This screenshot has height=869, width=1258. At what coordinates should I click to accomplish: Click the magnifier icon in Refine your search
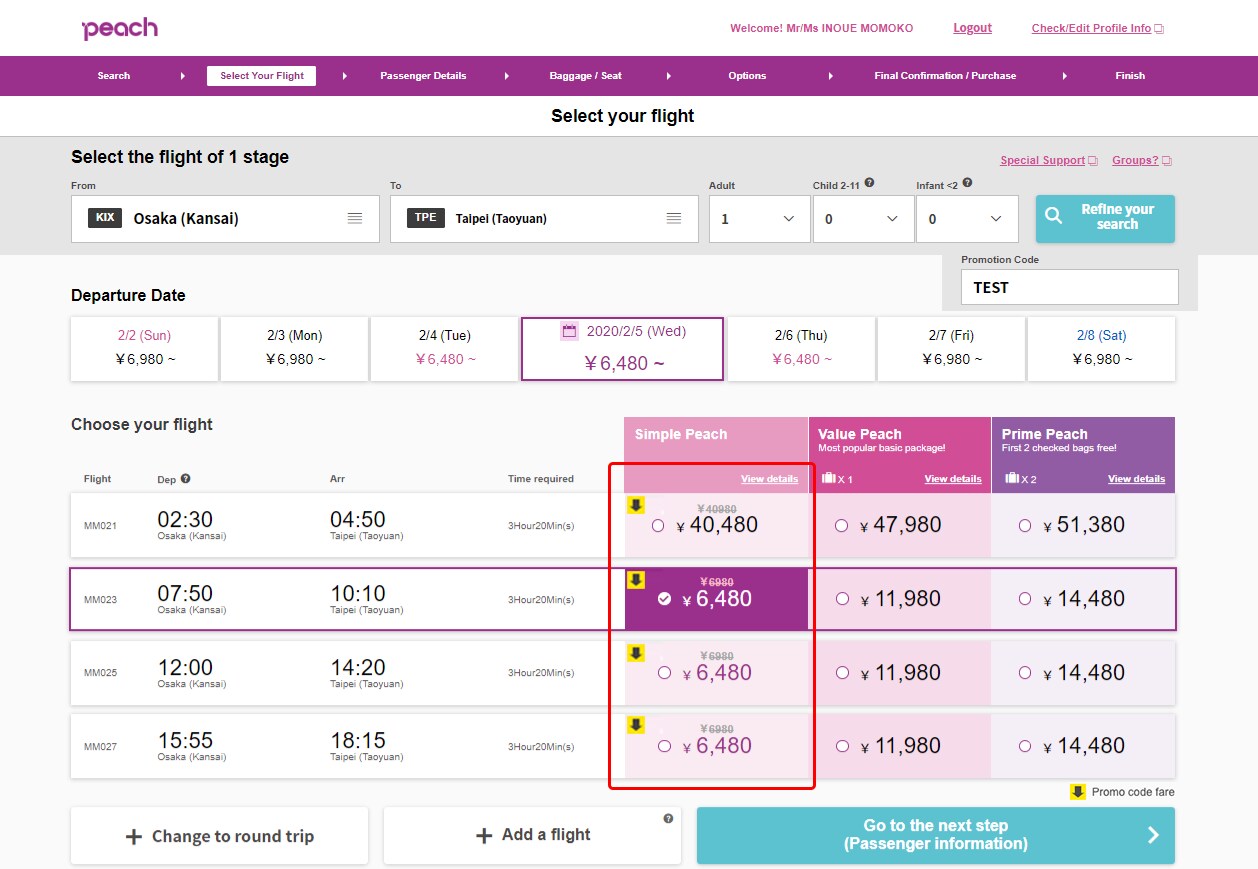pyautogui.click(x=1054, y=216)
